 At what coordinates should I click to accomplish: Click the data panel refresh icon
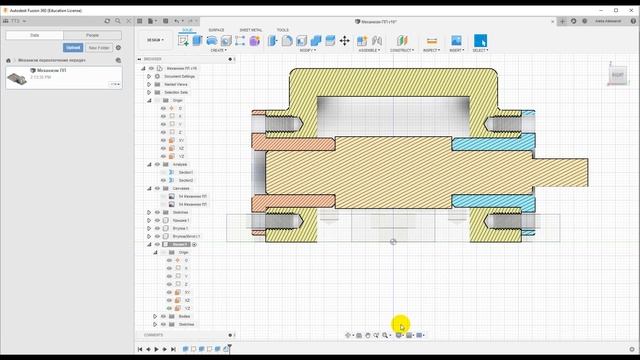(107, 21)
